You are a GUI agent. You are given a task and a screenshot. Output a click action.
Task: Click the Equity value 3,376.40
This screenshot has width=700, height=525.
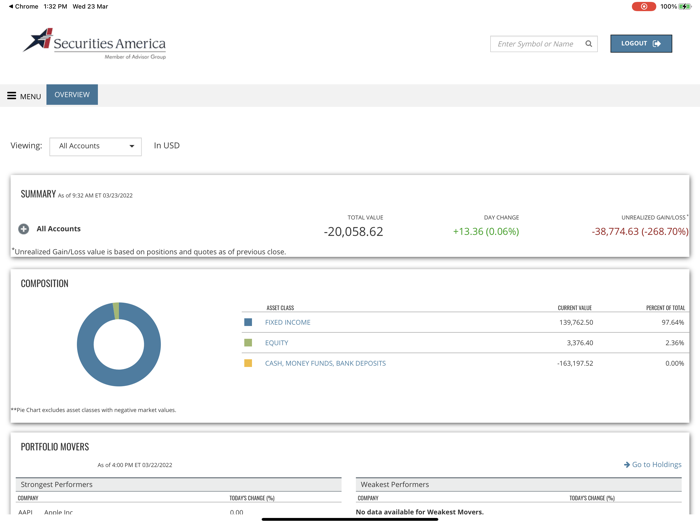(x=580, y=343)
